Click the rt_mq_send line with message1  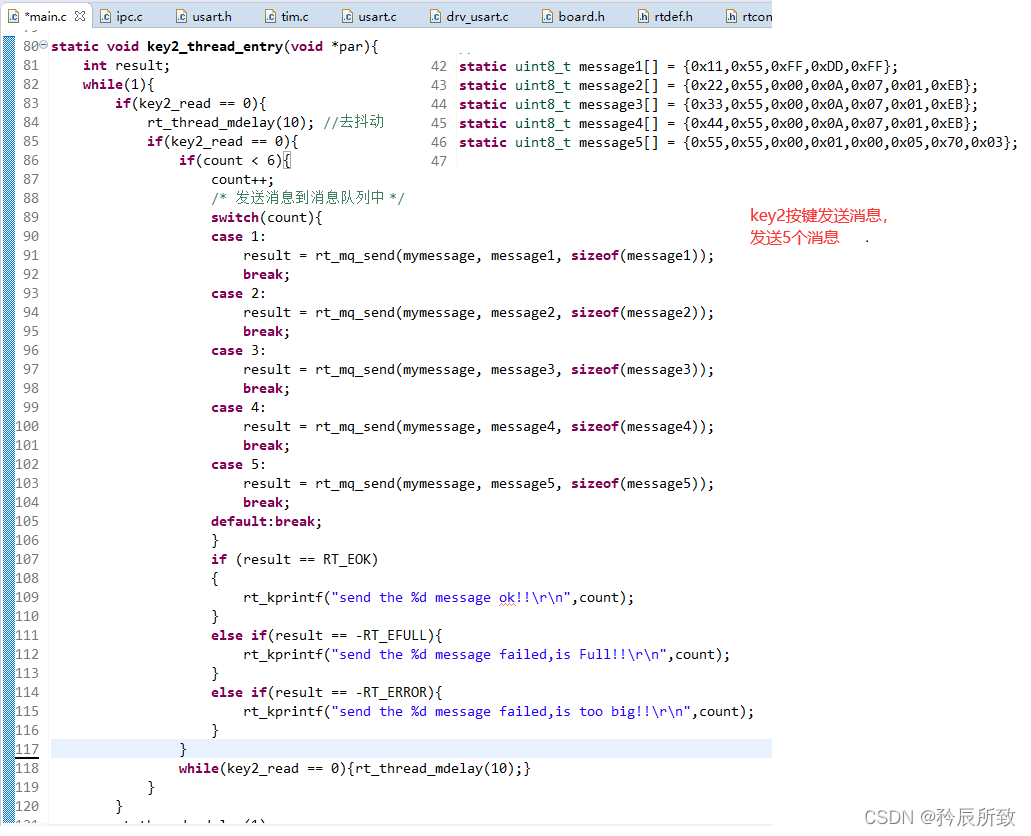pos(478,256)
